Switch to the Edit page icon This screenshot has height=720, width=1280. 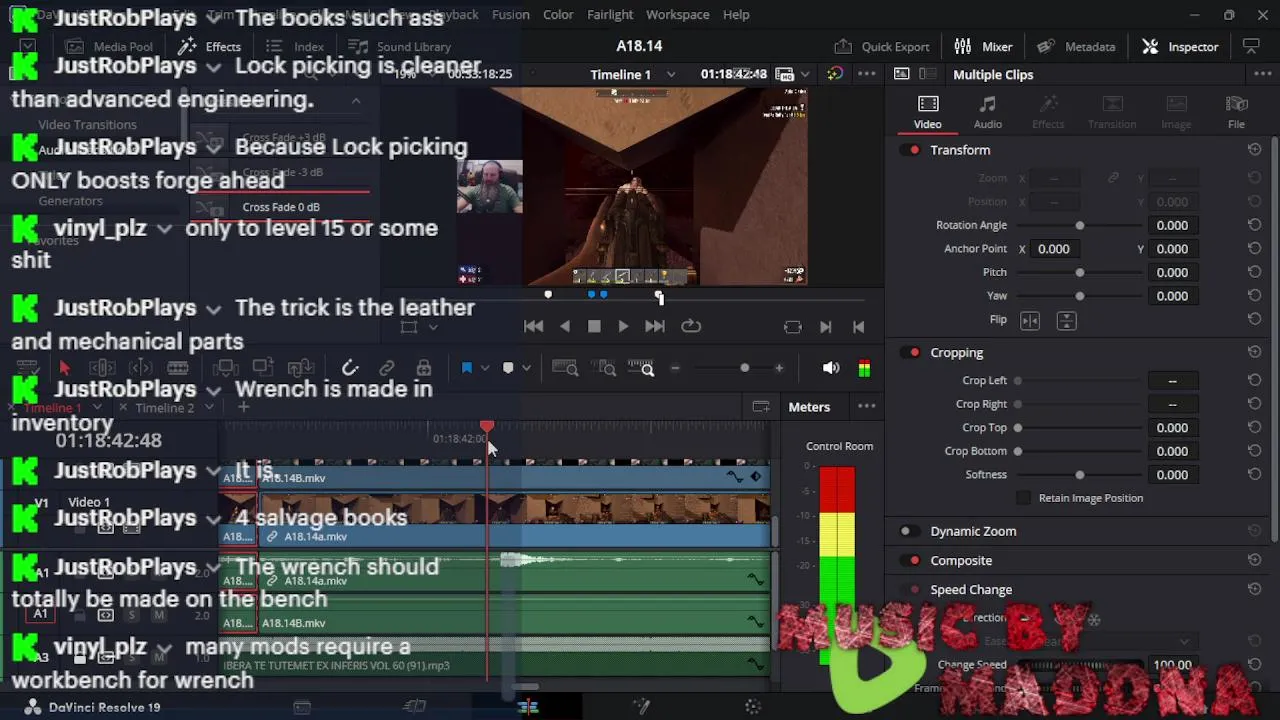pos(528,707)
